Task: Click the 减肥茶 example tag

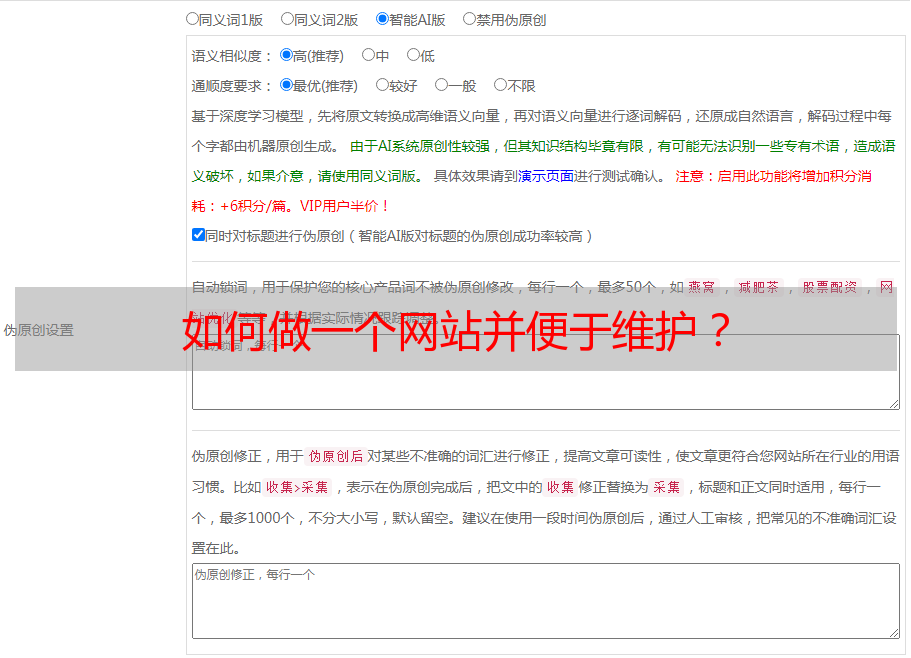Action: pos(759,287)
